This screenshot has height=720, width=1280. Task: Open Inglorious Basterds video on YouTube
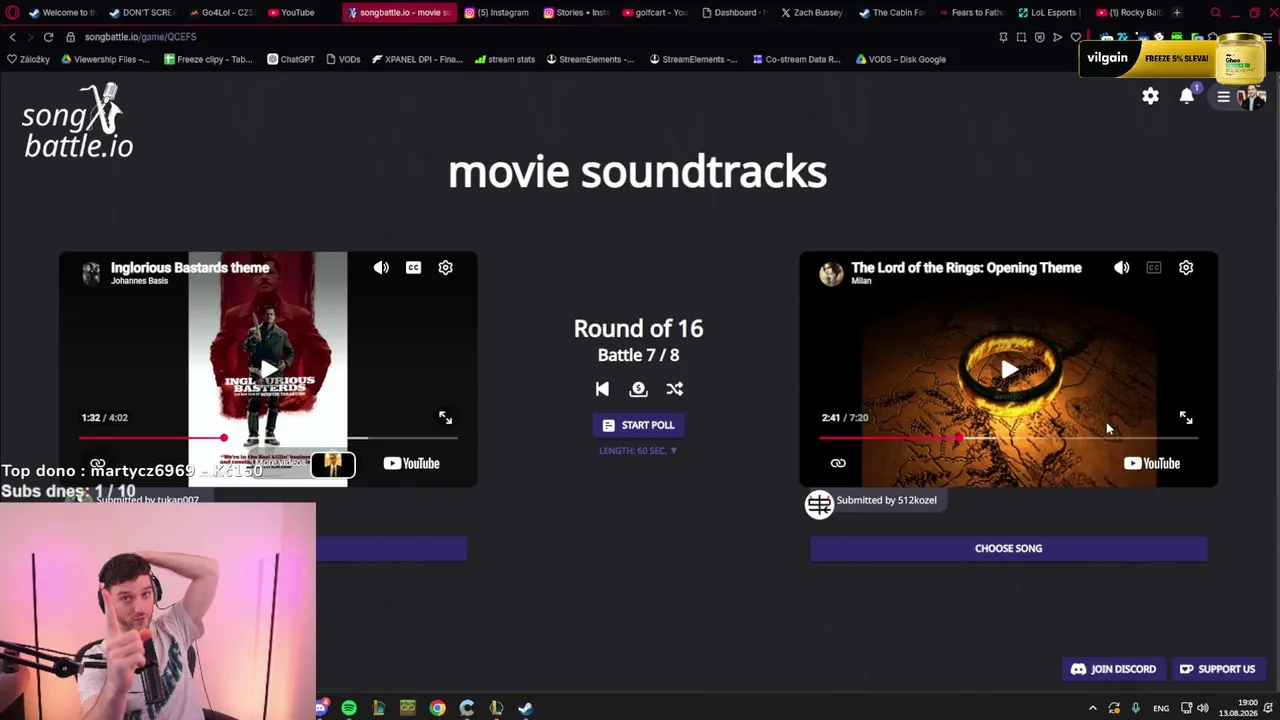pyautogui.click(x=411, y=463)
